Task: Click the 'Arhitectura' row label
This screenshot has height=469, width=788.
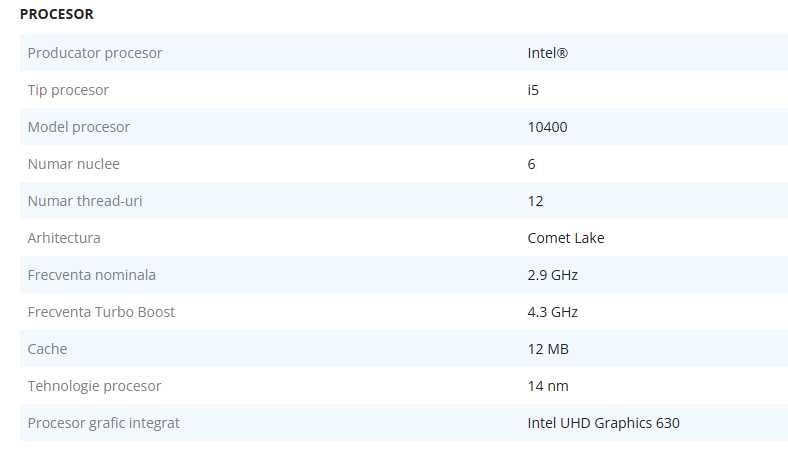Action: [64, 238]
